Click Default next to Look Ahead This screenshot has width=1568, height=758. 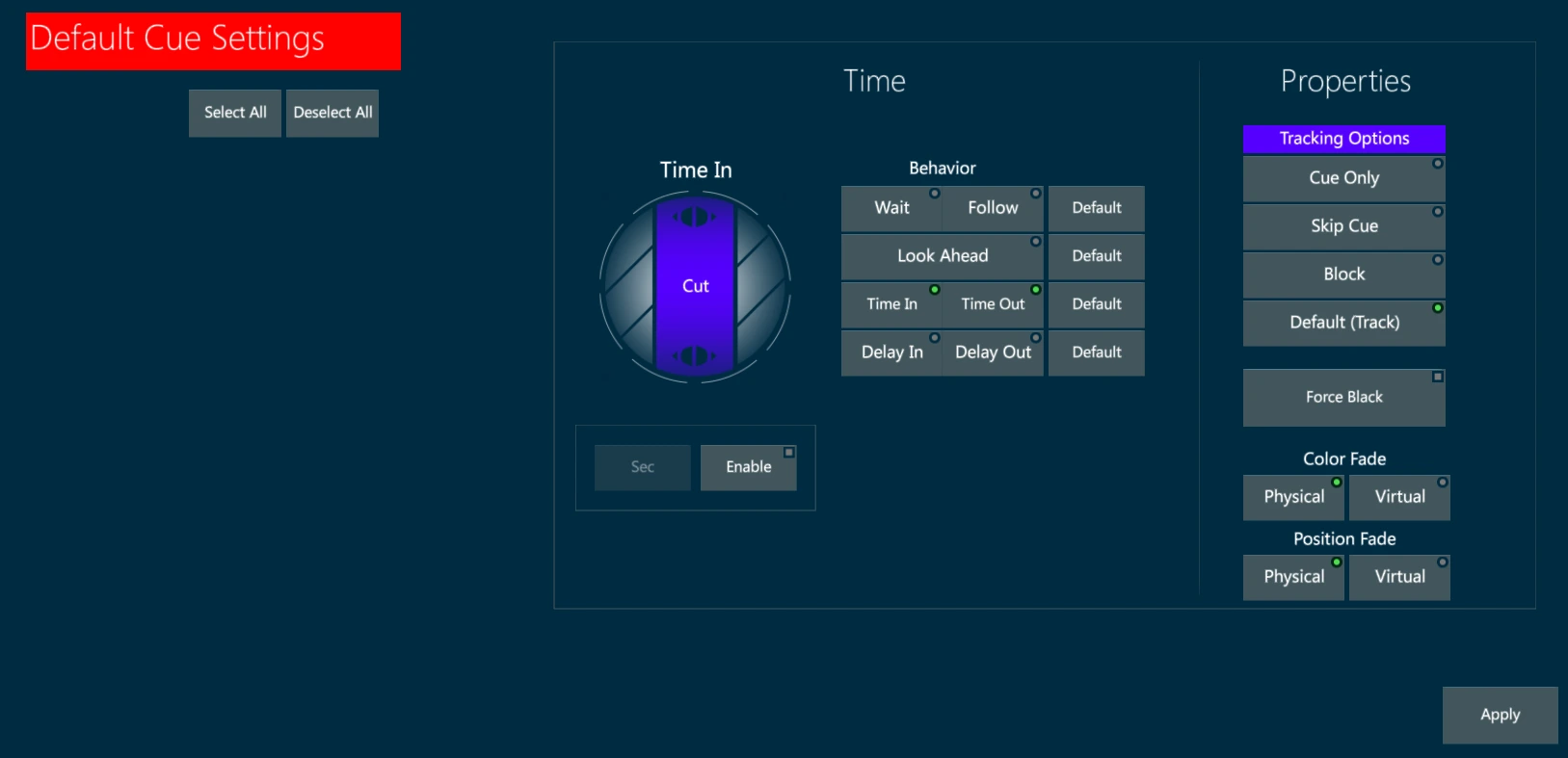point(1097,256)
